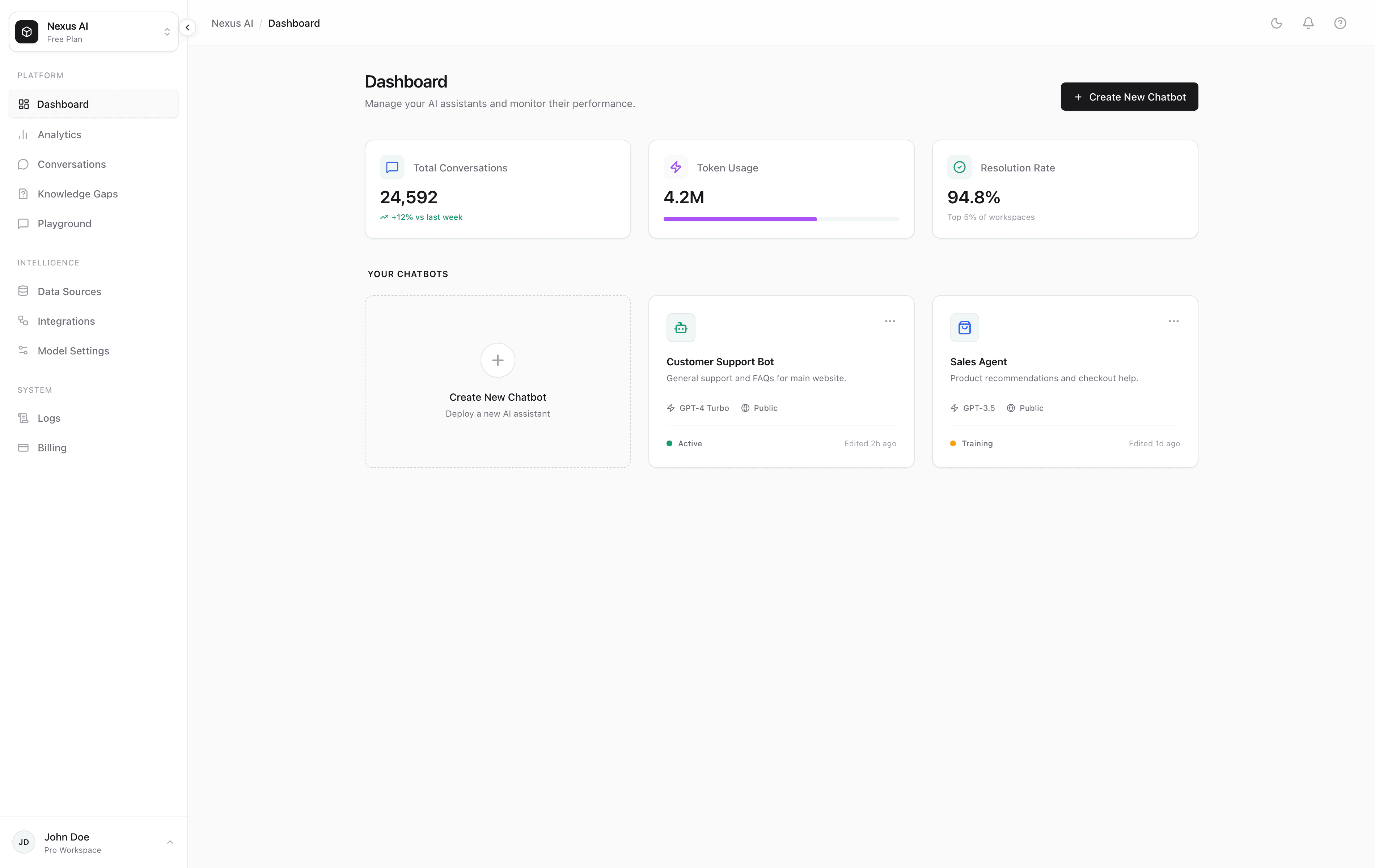Screen dimensions: 1375x868
Task: Open the Customer Support Bot card title
Action: pos(720,362)
